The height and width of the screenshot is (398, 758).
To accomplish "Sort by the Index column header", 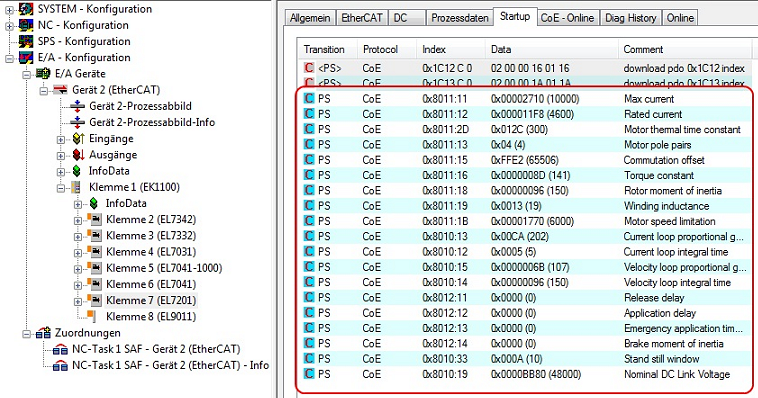I will (x=451, y=49).
